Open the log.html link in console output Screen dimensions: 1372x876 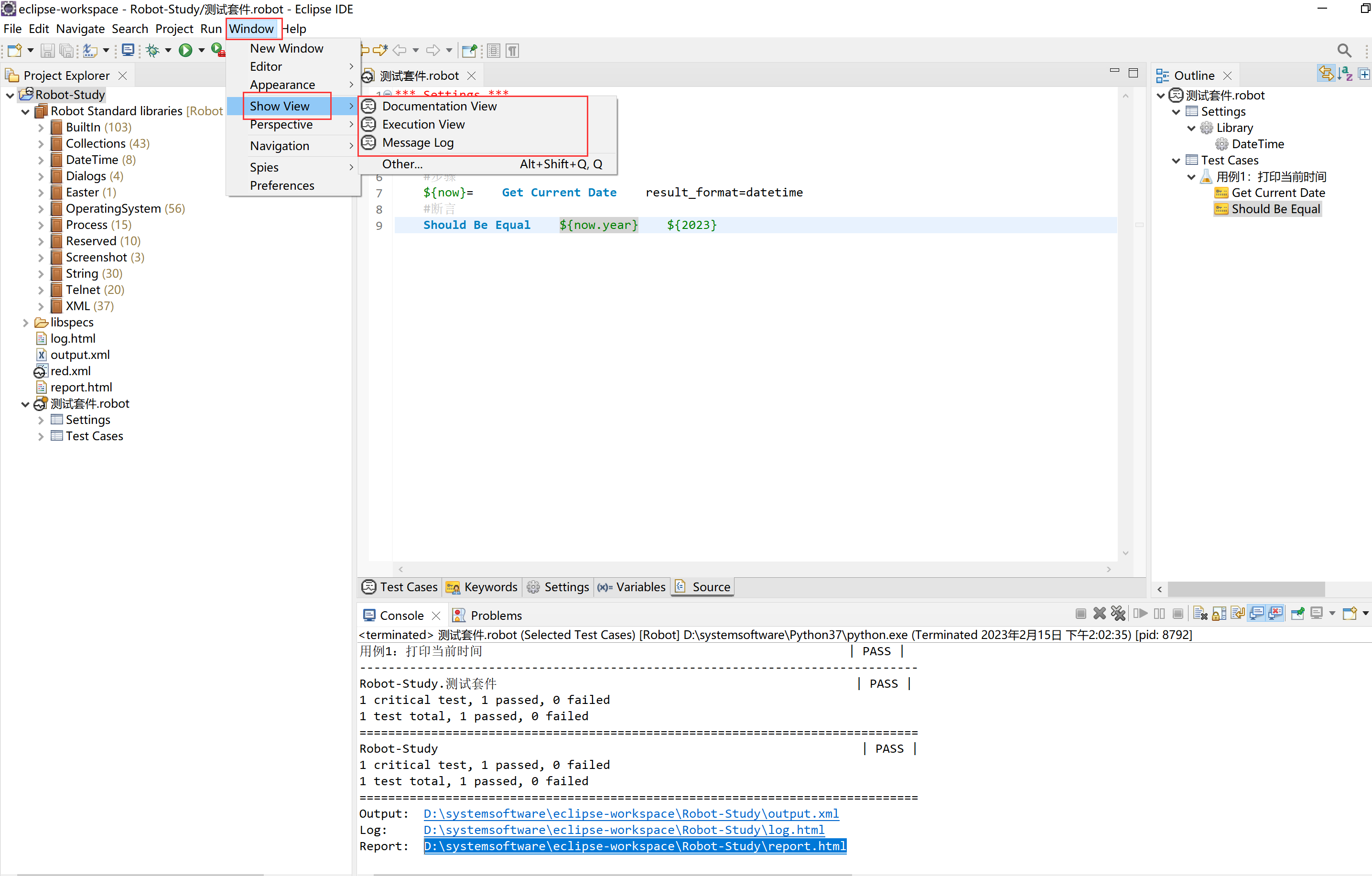coord(623,830)
